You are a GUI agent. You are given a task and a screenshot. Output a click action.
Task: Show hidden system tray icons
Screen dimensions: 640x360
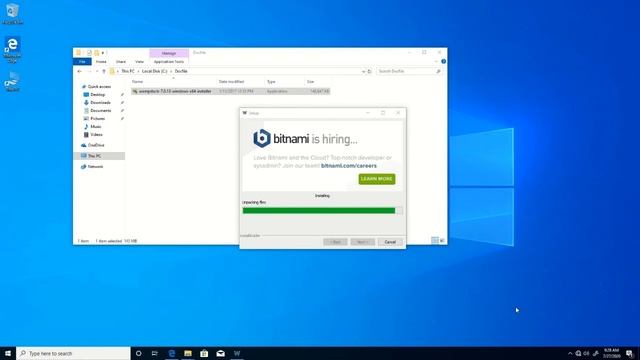570,353
